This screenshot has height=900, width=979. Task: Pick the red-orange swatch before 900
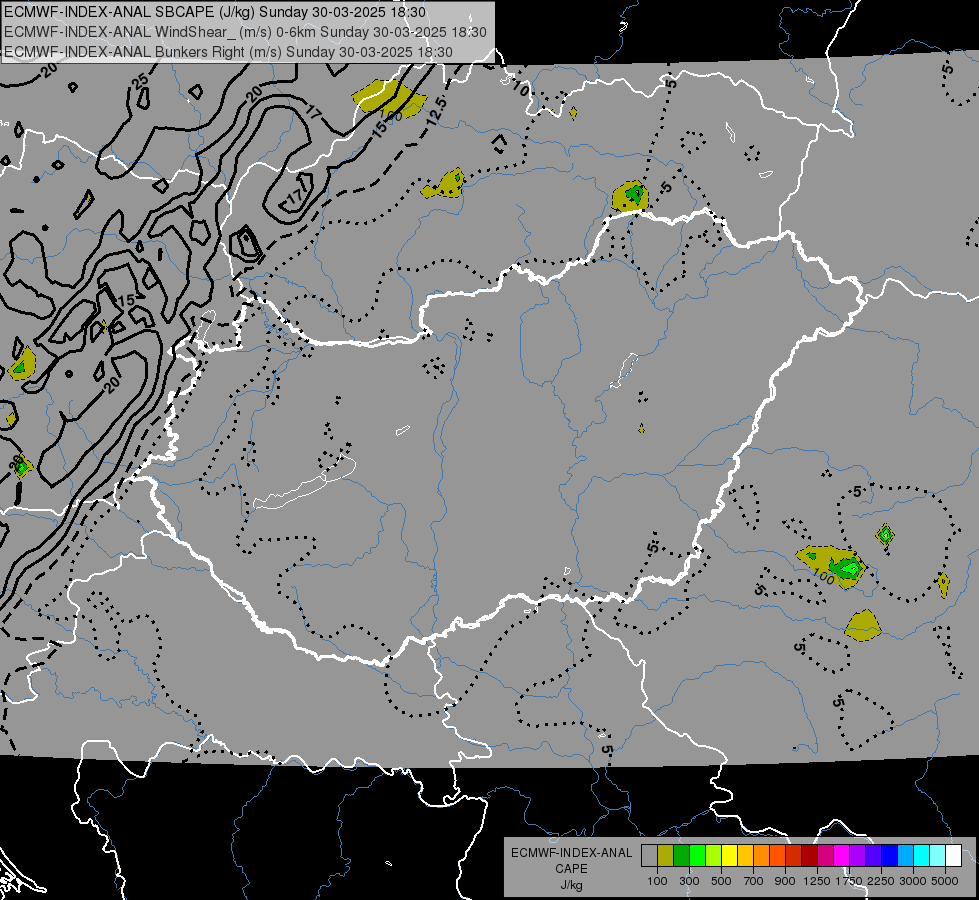pyautogui.click(x=777, y=856)
